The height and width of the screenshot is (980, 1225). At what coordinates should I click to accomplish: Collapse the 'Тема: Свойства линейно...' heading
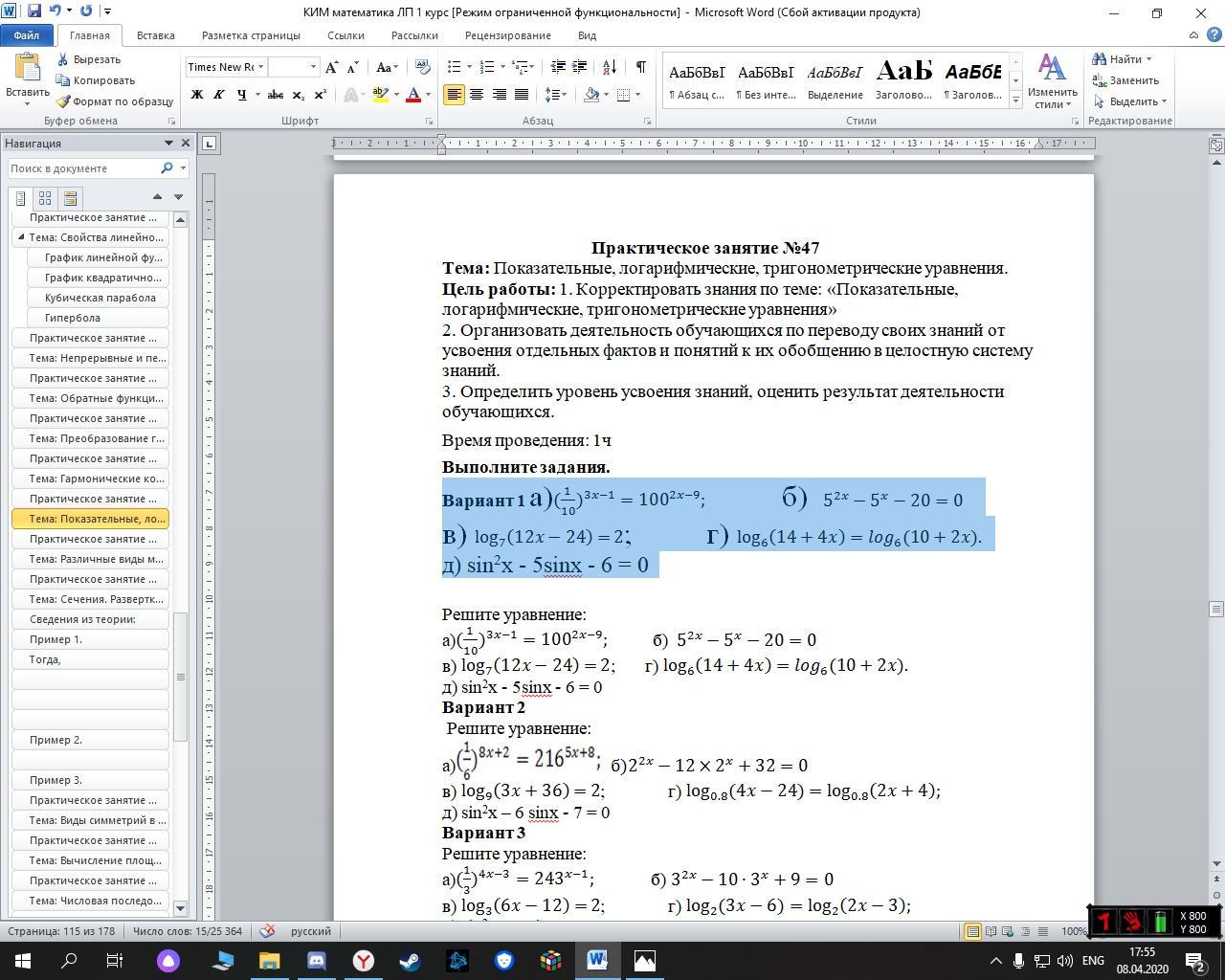pyautogui.click(x=21, y=237)
